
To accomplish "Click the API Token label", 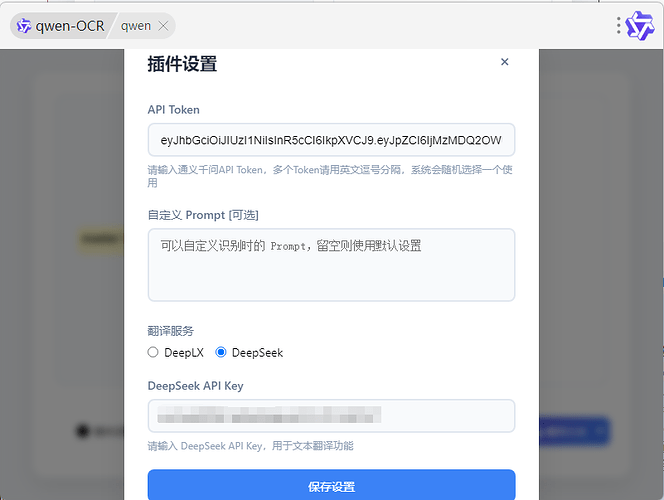I will [174, 110].
